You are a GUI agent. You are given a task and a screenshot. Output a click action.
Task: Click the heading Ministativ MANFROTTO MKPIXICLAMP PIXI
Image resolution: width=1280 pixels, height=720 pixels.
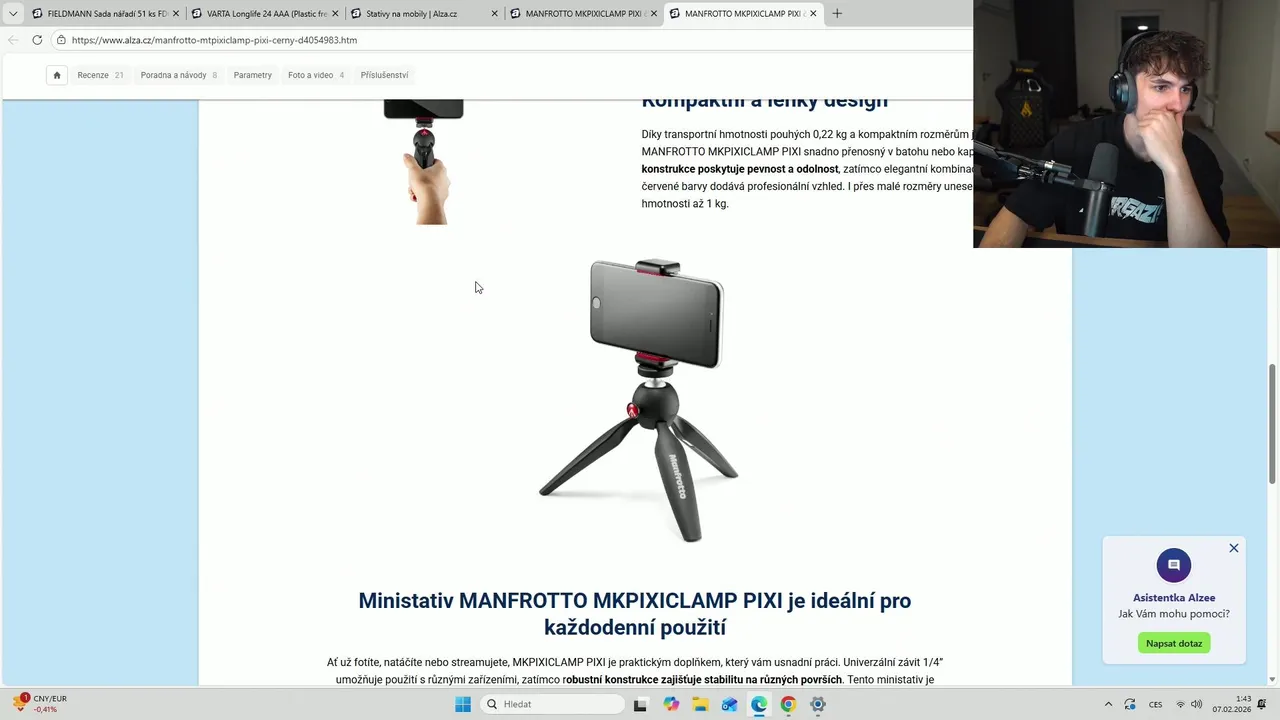(x=635, y=613)
